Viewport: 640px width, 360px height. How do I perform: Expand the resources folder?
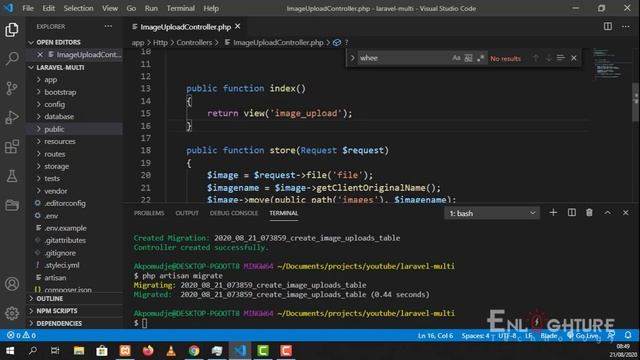[x=60, y=141]
